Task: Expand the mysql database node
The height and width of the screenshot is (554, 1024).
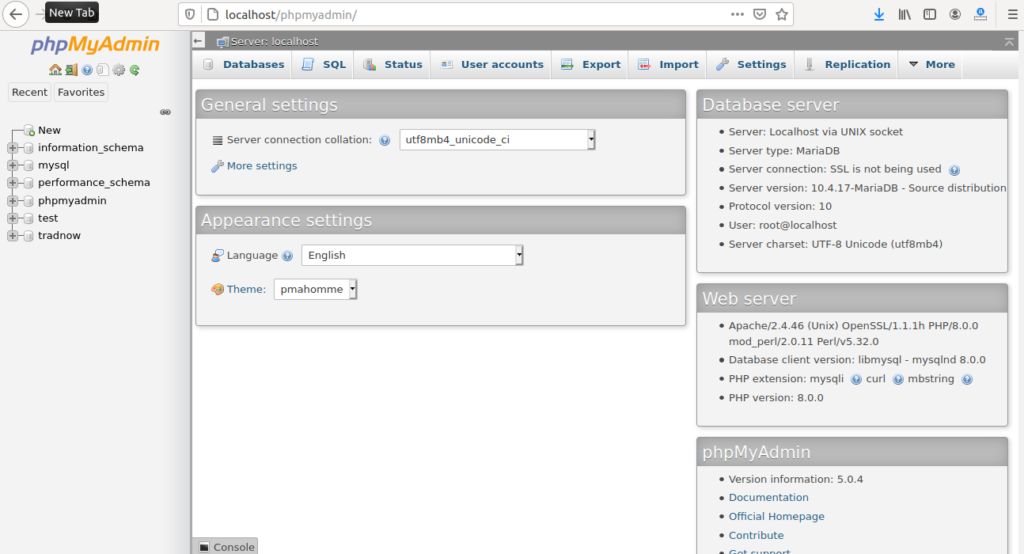Action: pos(12,165)
